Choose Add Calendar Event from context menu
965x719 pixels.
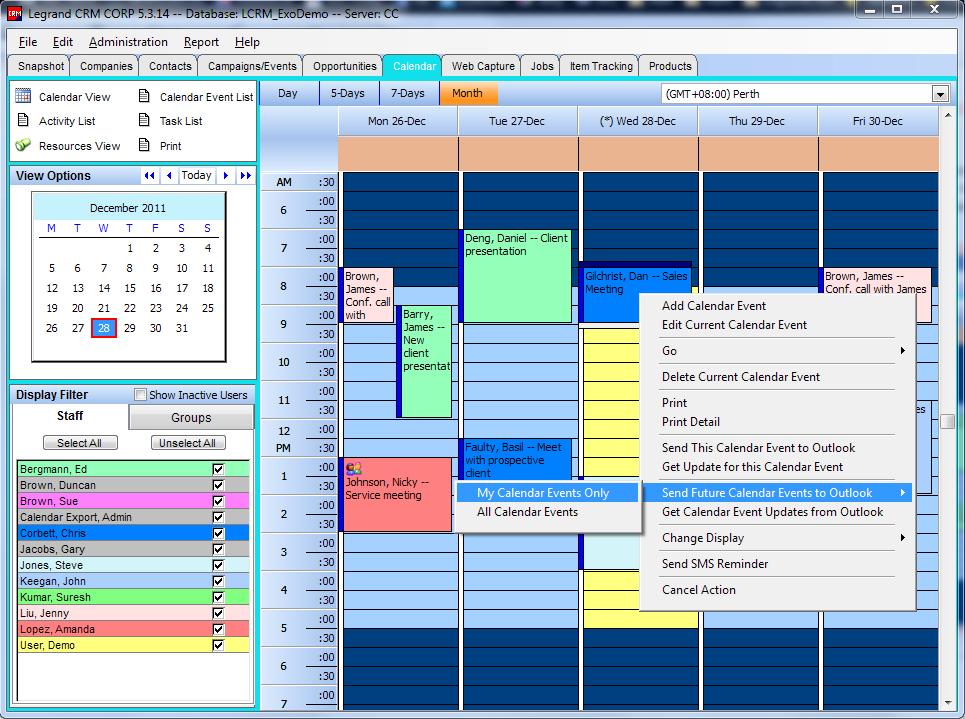[x=777, y=306]
